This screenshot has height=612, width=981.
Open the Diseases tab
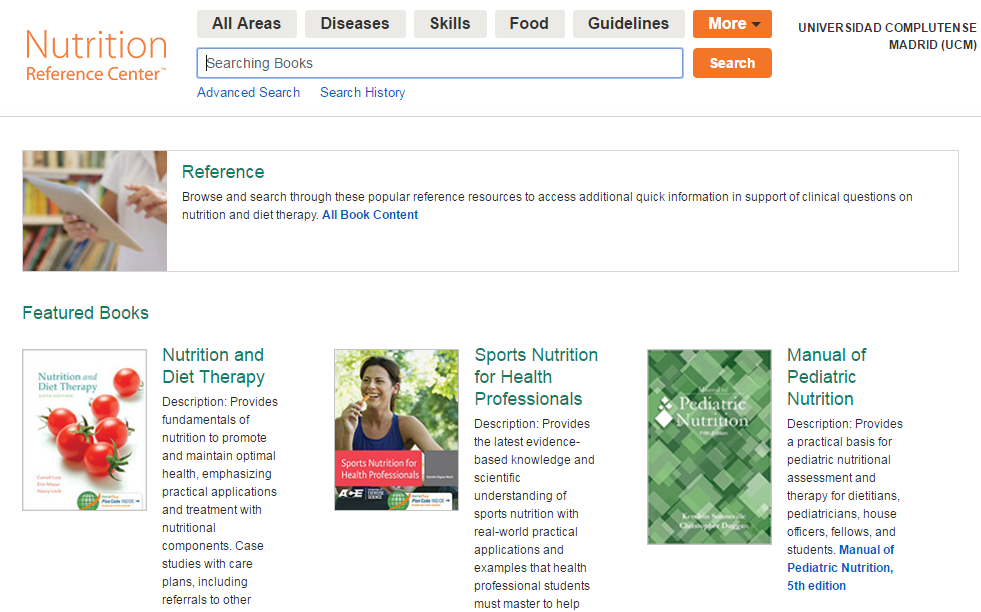(x=355, y=24)
